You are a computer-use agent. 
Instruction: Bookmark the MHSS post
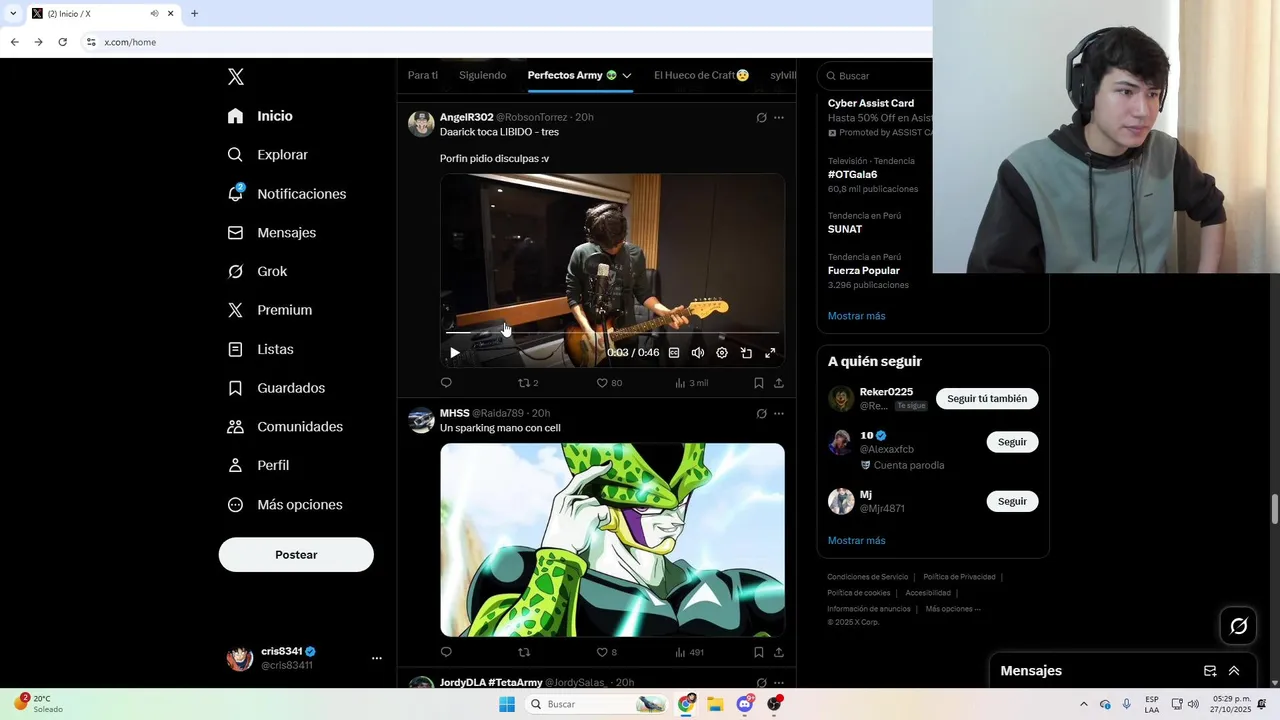pyautogui.click(x=759, y=652)
